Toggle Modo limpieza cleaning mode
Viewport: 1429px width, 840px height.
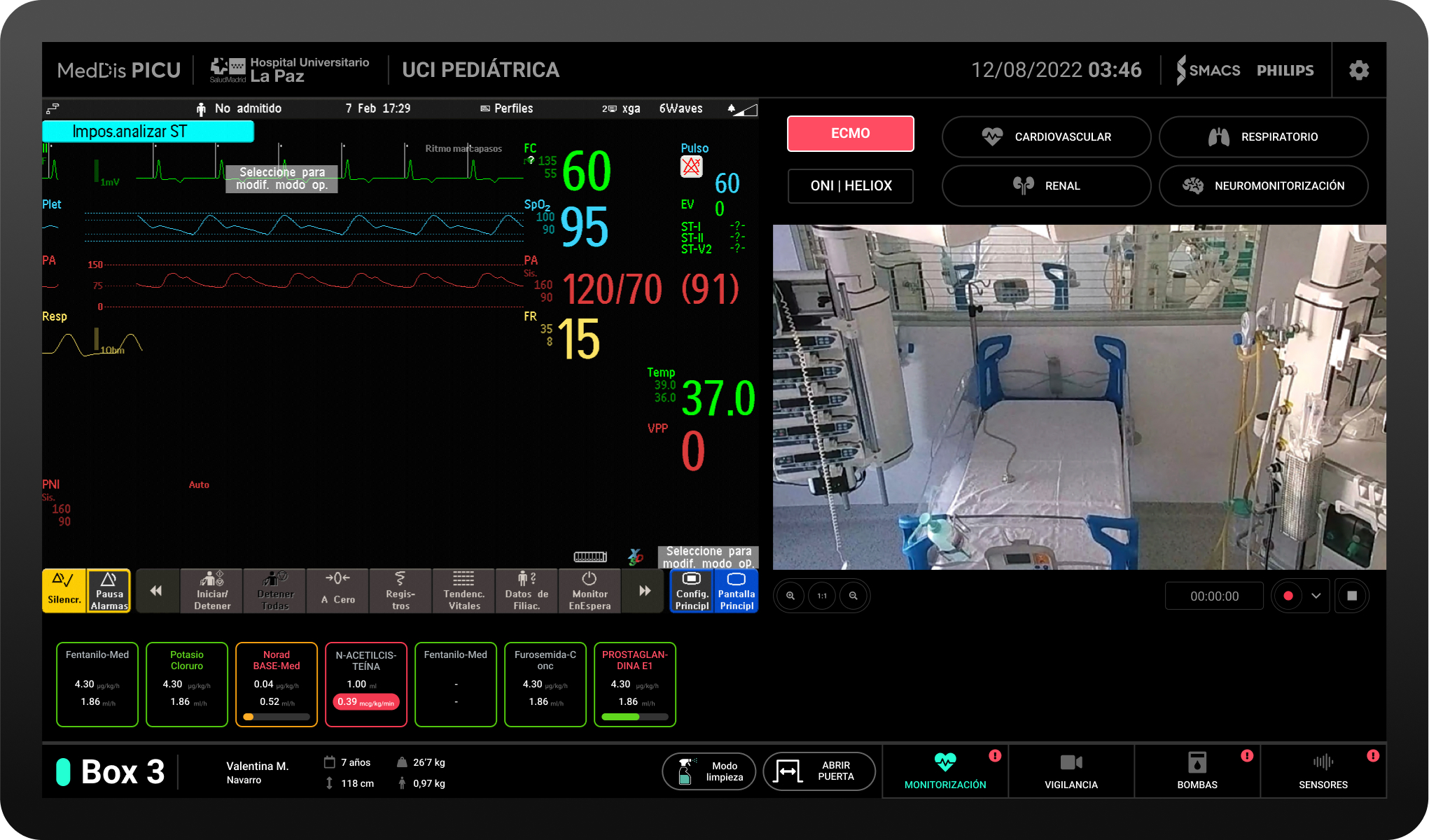pyautogui.click(x=709, y=771)
